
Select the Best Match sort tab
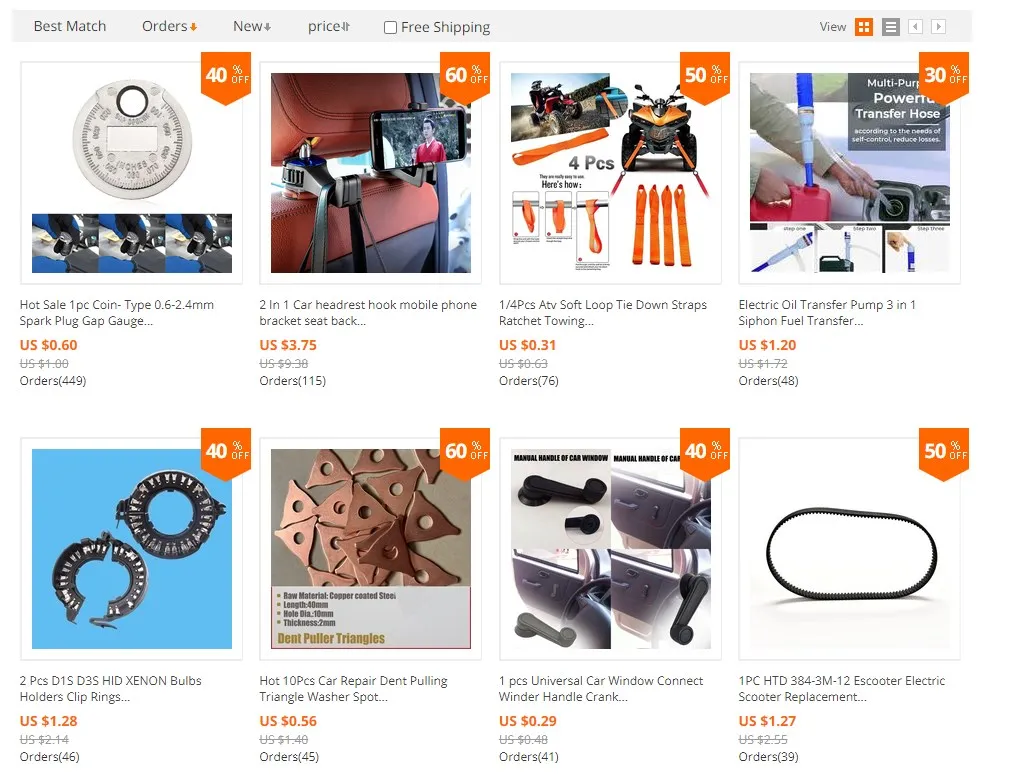coord(70,26)
